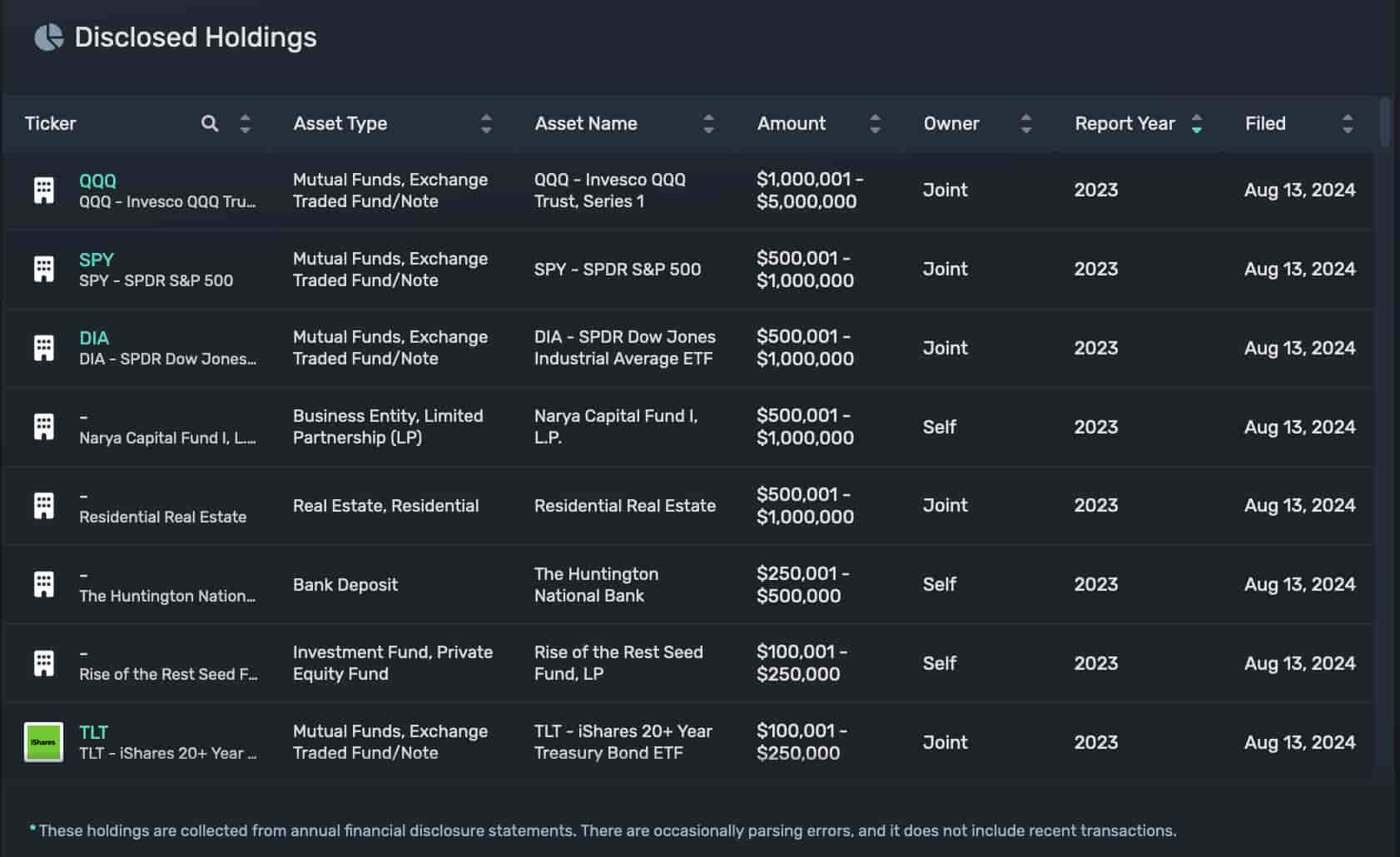Click the Ticker sort control
This screenshot has width=1400, height=857.
coord(245,123)
